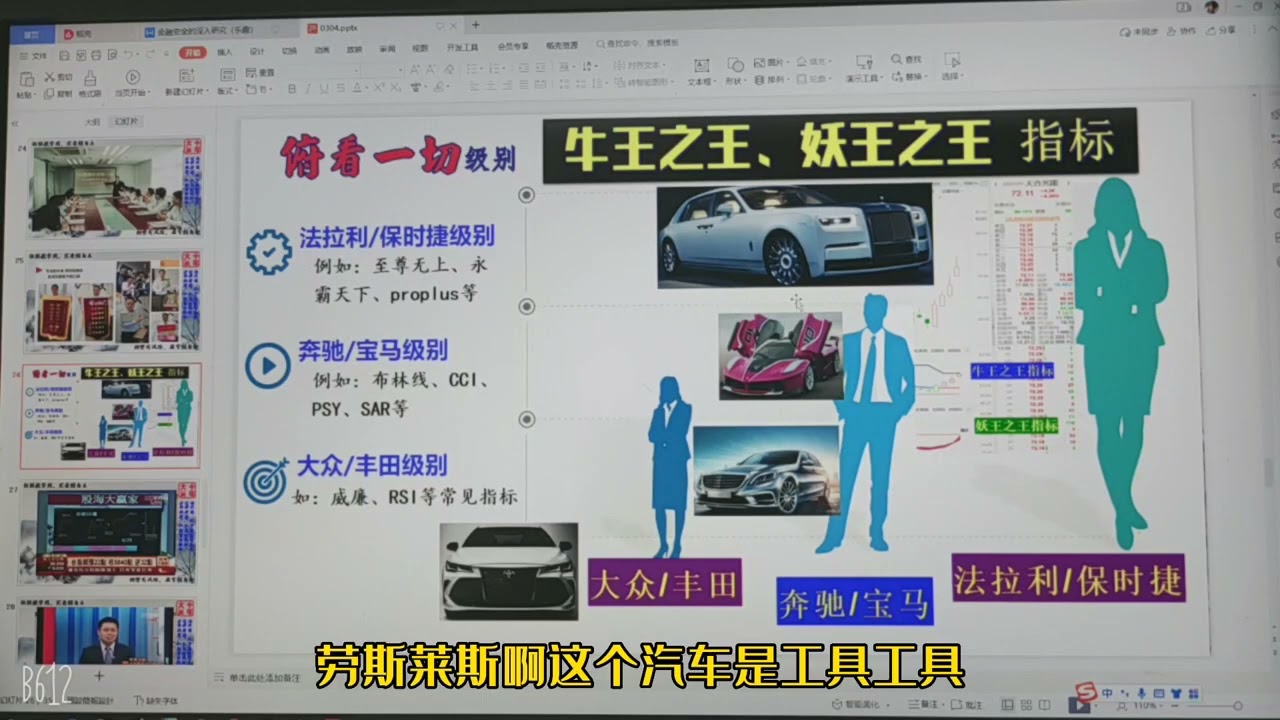The image size is (1280, 720).
Task: Click the Undo arrow icon
Action: pyautogui.click(x=129, y=53)
